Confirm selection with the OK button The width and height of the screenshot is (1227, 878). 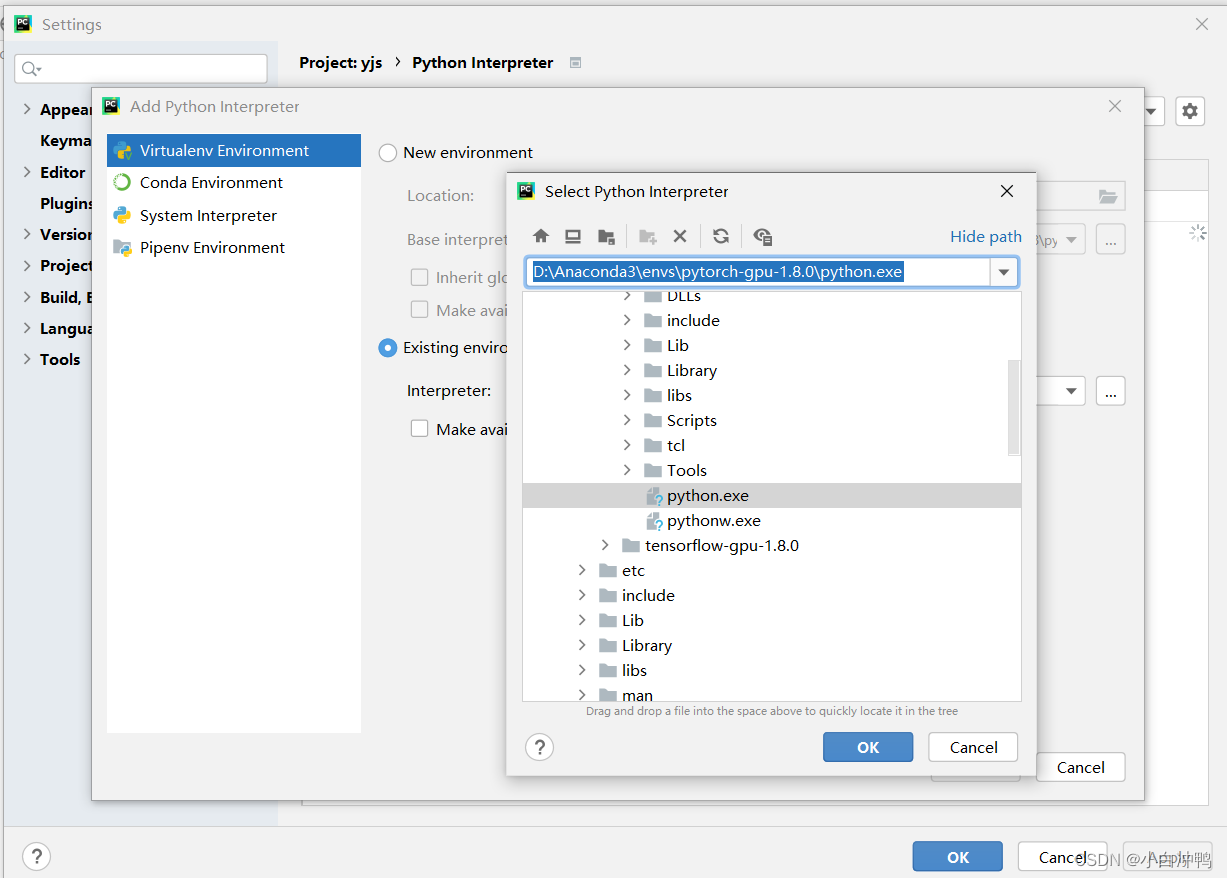click(x=867, y=747)
